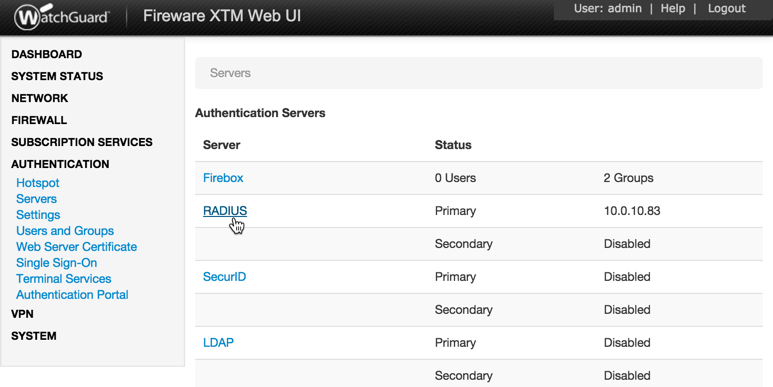Expand the SYSTEM menu

coord(34,336)
